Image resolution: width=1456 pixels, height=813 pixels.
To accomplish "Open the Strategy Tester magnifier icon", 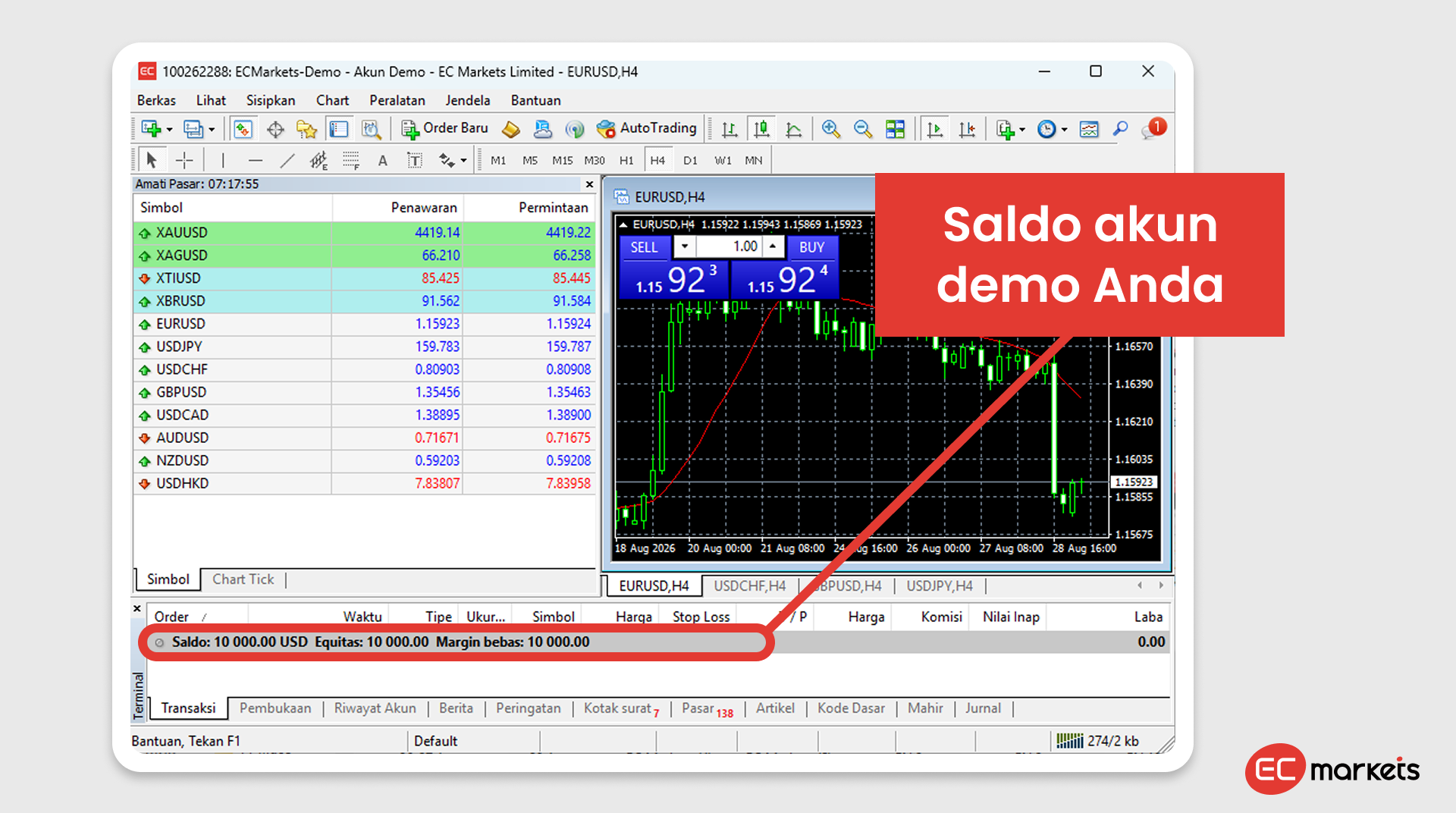I will (371, 129).
